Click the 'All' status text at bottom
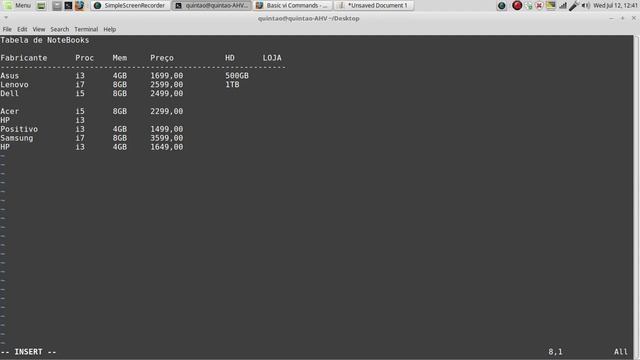The image size is (640, 360). pos(621,352)
